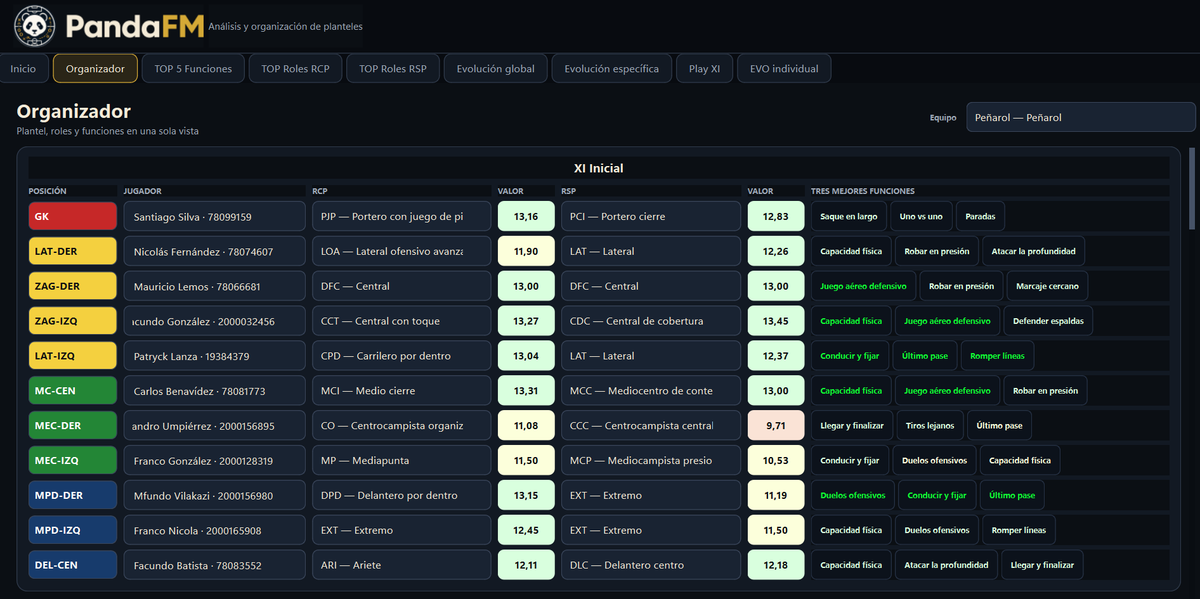Open the MCI Medio cierre field

[x=401, y=391]
